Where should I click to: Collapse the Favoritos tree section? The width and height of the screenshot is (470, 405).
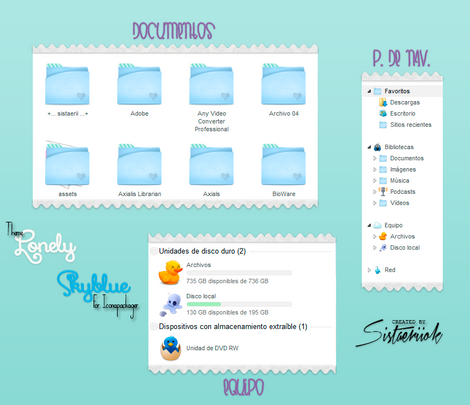(x=369, y=91)
